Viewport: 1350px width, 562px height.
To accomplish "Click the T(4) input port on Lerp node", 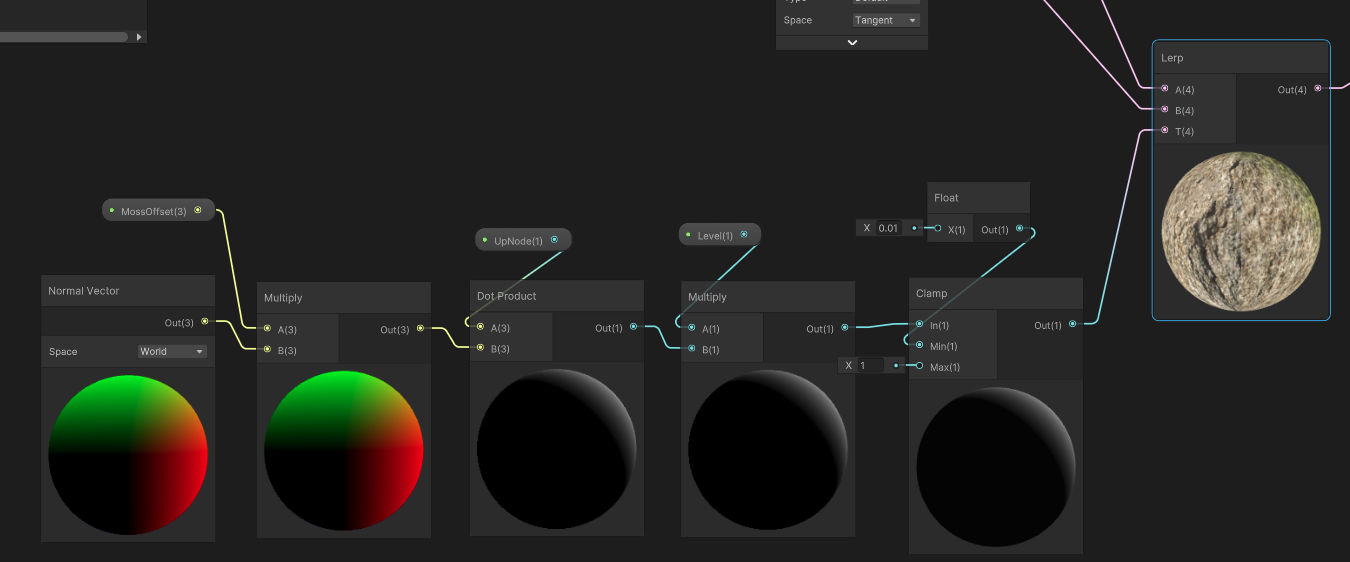I will coord(1164,131).
